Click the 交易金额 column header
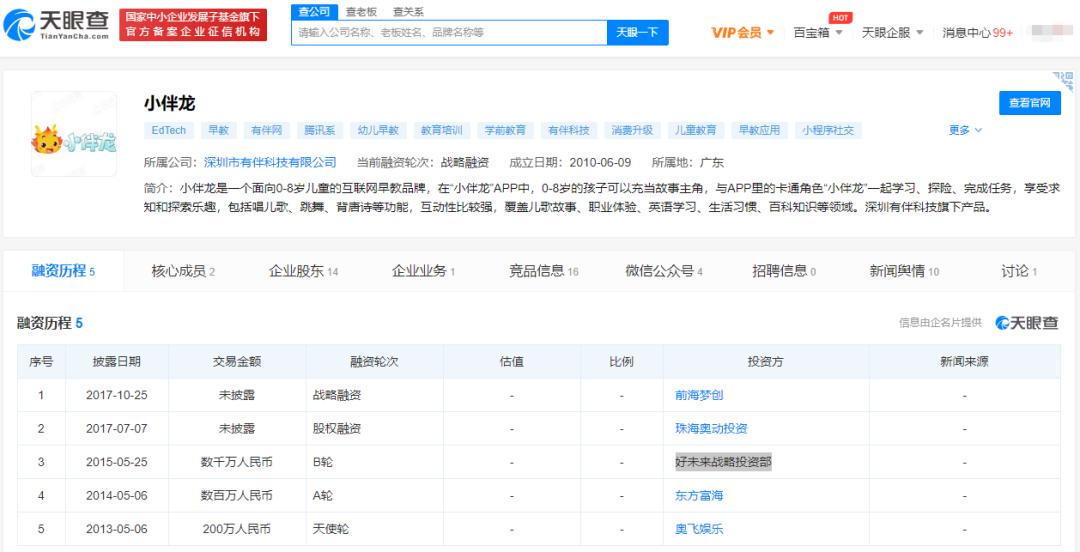Image resolution: width=1080 pixels, height=552 pixels. (237, 362)
